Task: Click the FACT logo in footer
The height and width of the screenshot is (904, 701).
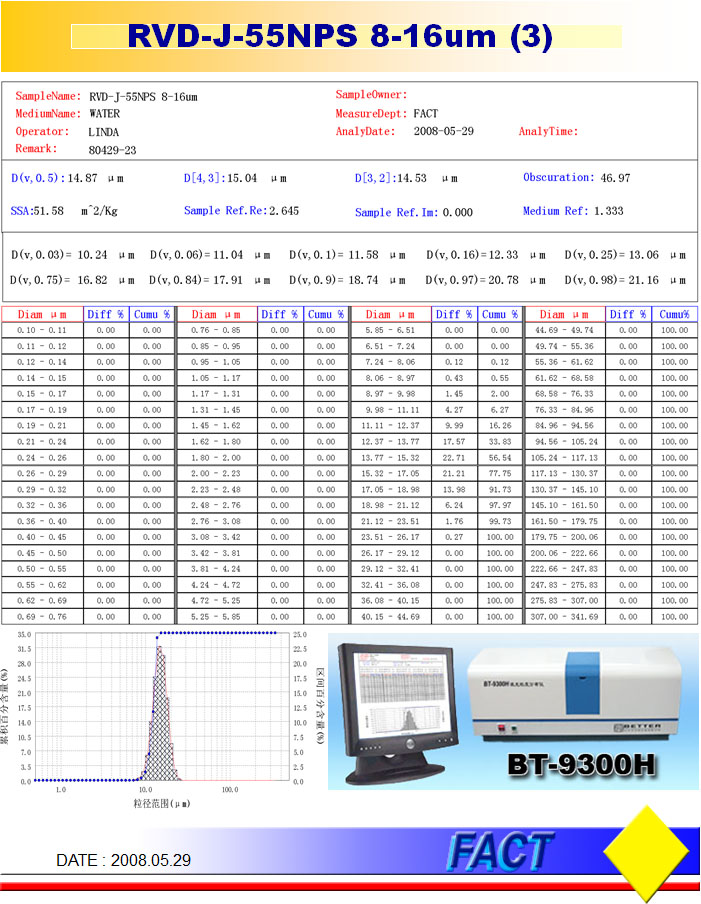Action: coord(499,852)
